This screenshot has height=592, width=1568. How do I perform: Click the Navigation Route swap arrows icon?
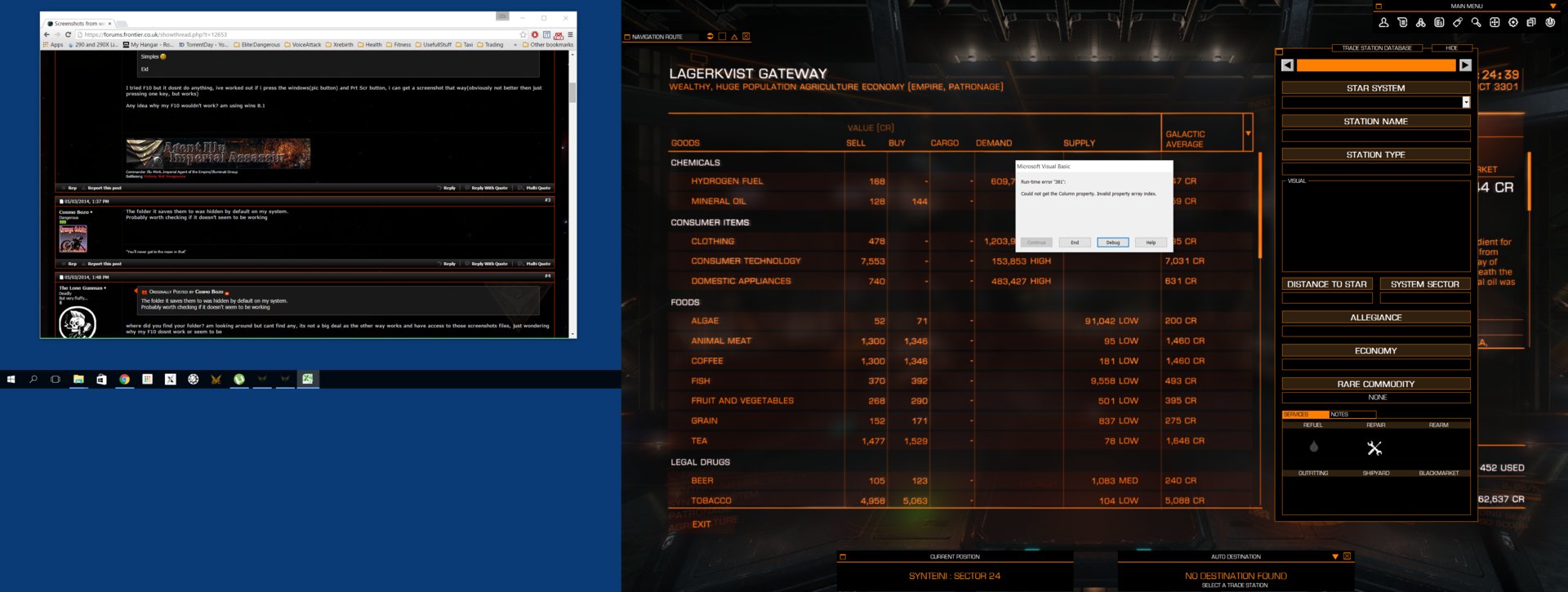pyautogui.click(x=710, y=37)
